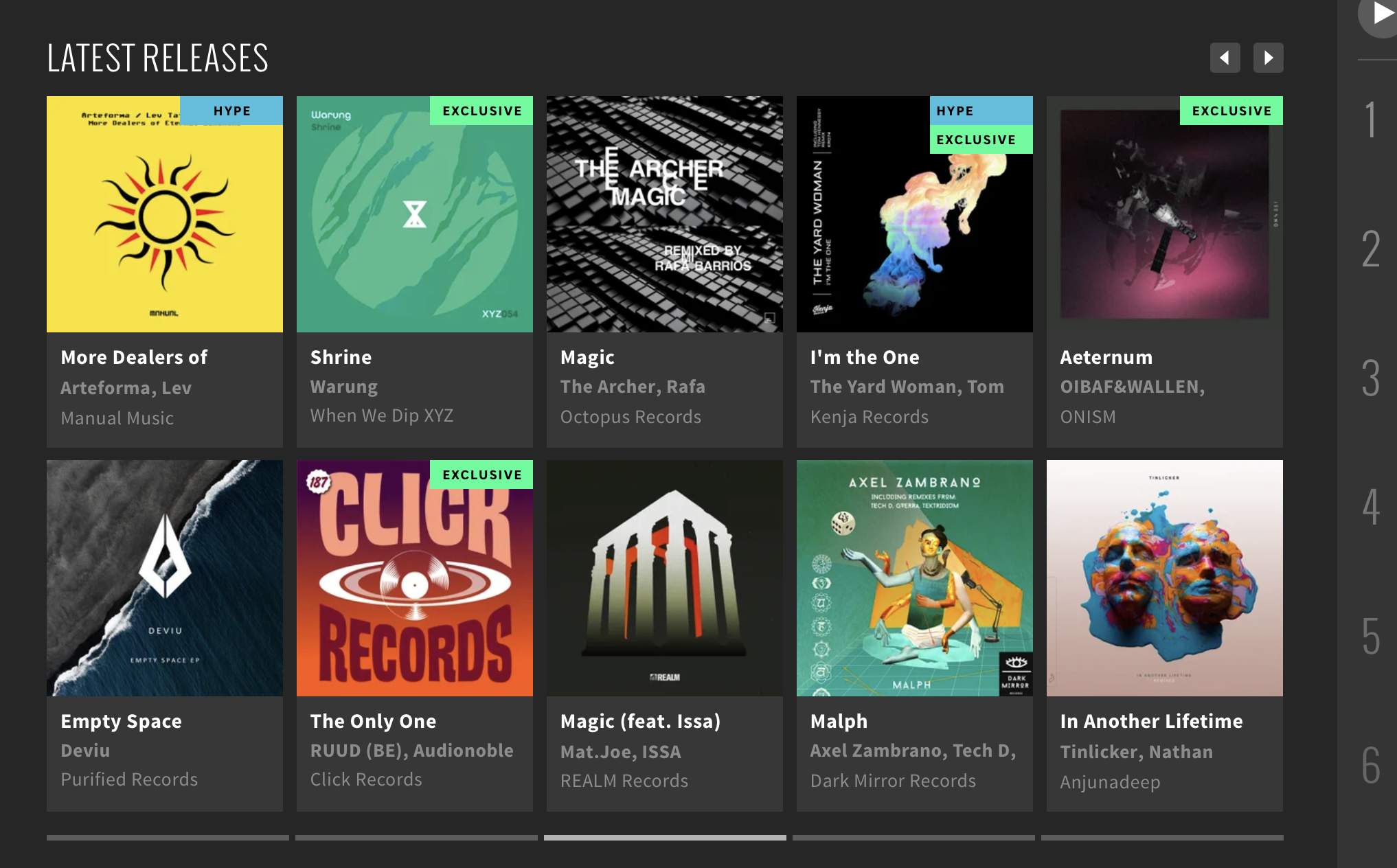Viewport: 1397px width, 868px height.
Task: Open artist The Archer, Rafa
Action: tap(633, 387)
